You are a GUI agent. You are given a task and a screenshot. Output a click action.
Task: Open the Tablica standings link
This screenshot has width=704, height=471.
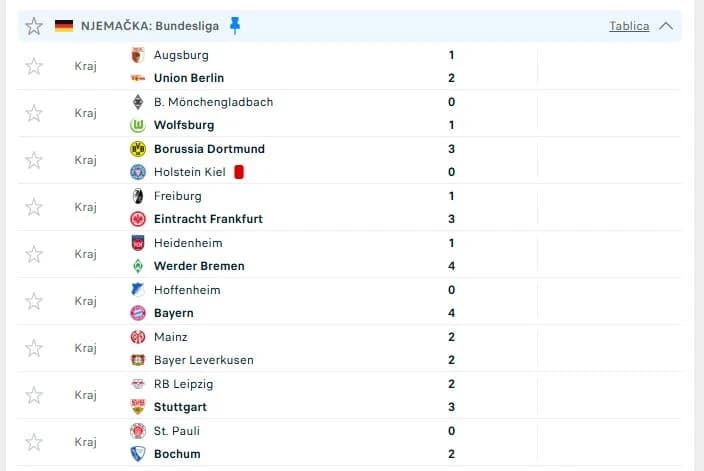pos(629,26)
